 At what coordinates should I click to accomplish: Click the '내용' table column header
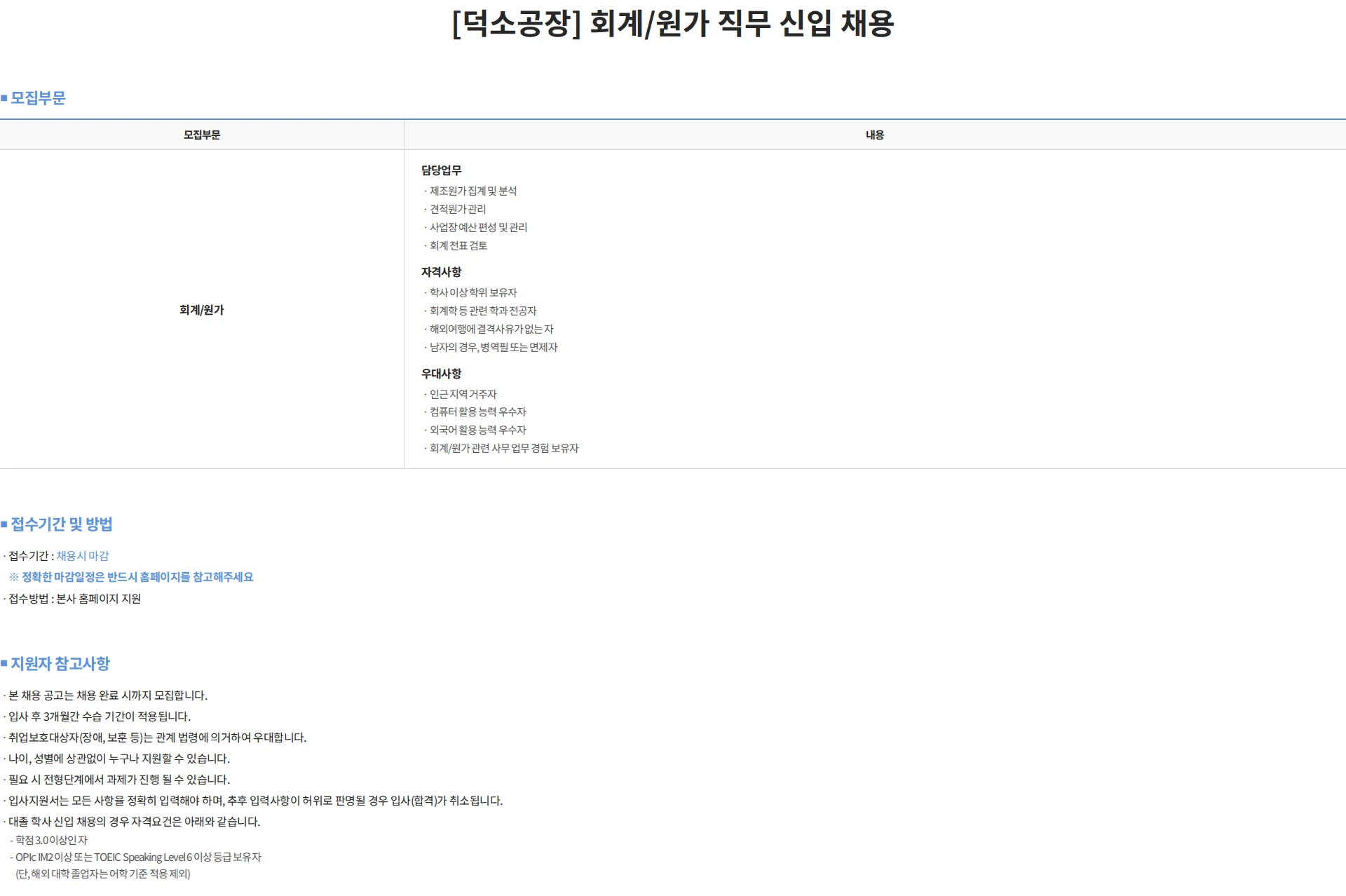(x=875, y=135)
